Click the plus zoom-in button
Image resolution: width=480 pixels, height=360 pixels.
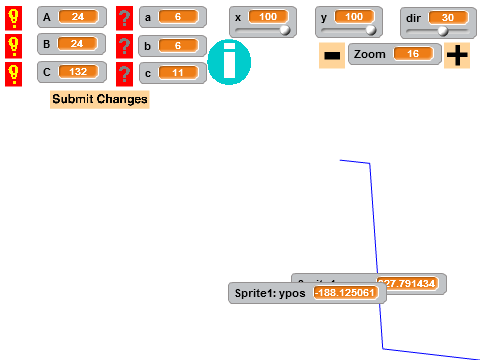(457, 55)
